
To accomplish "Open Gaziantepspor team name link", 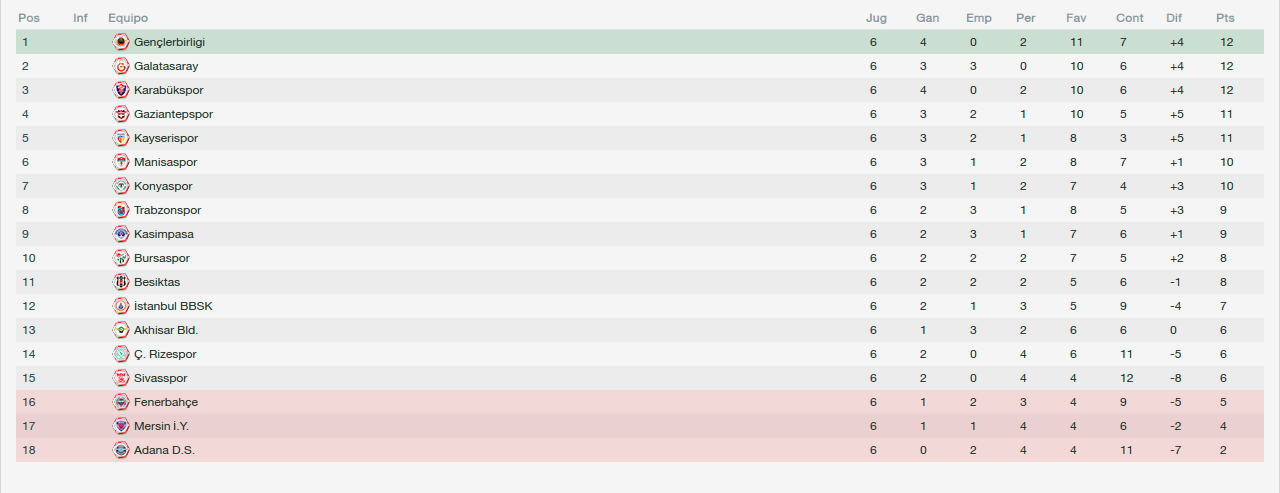I will (173, 114).
